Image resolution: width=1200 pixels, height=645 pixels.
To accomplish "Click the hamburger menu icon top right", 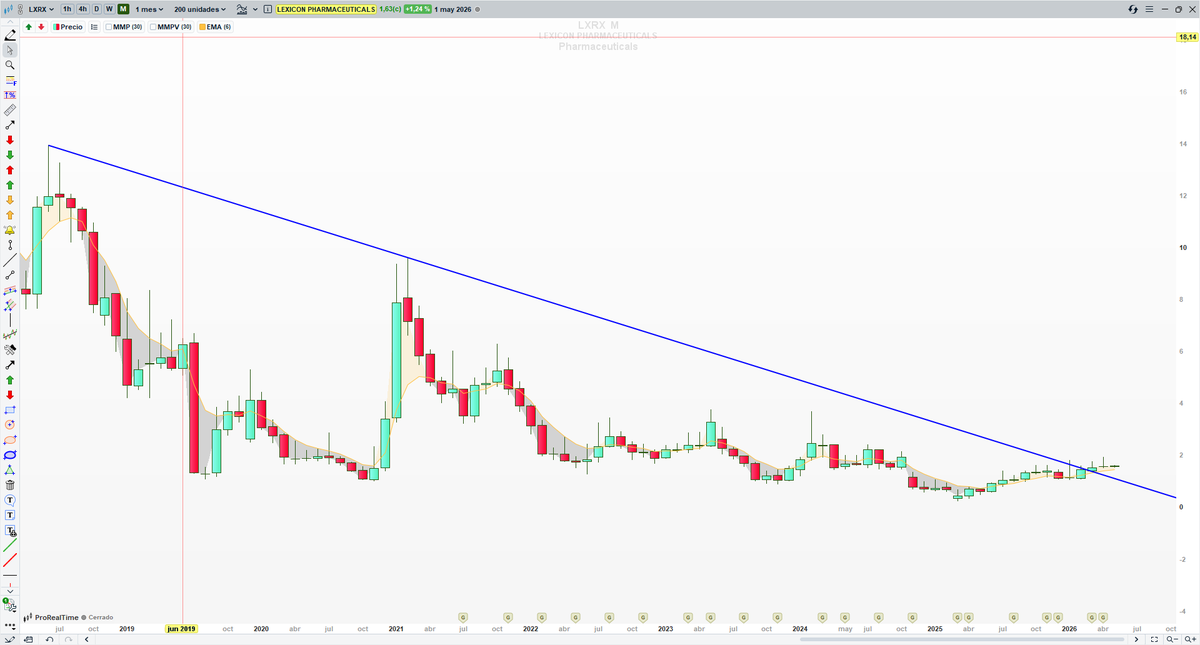I will (x=1149, y=9).
